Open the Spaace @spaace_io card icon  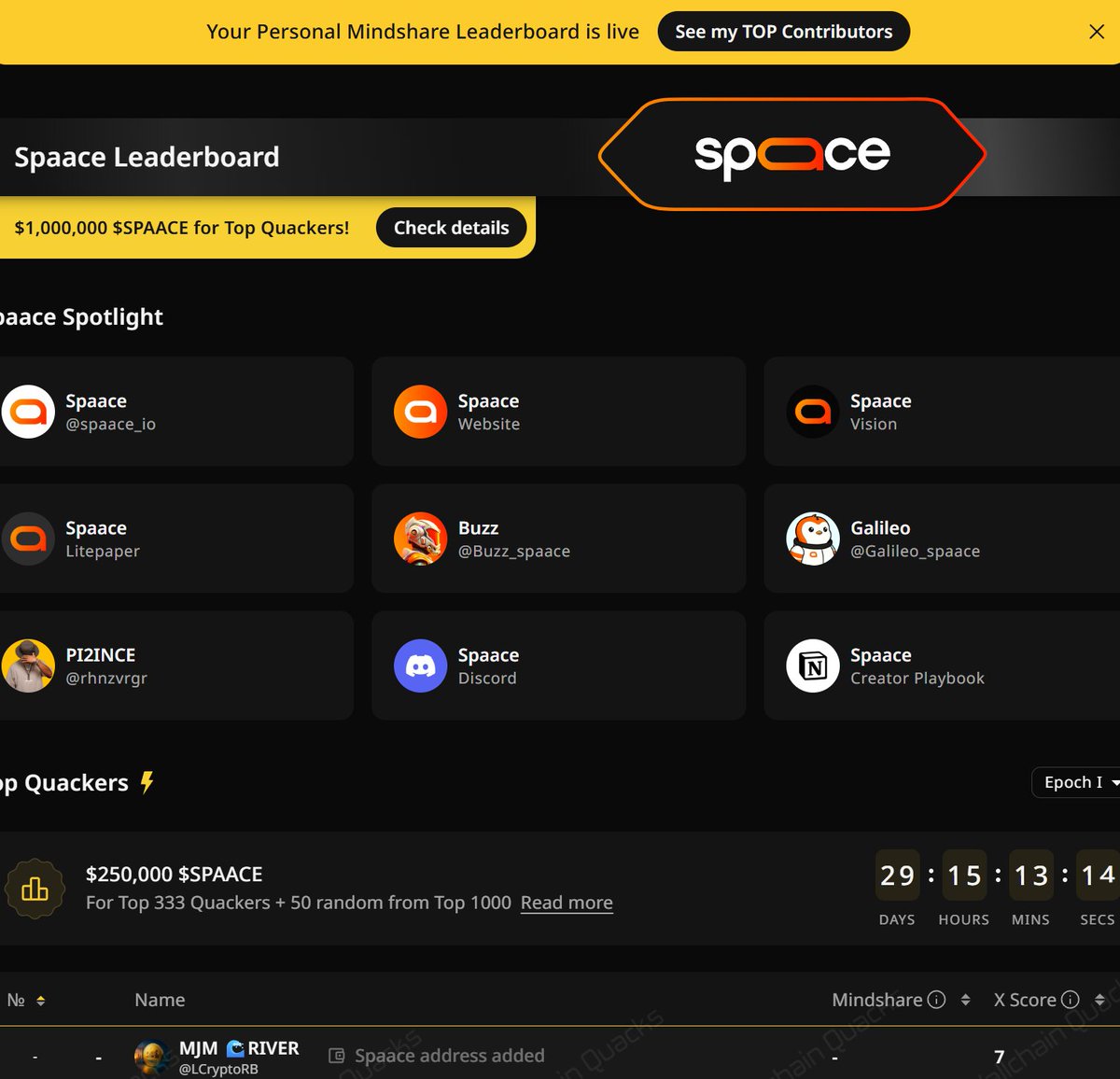coord(28,412)
